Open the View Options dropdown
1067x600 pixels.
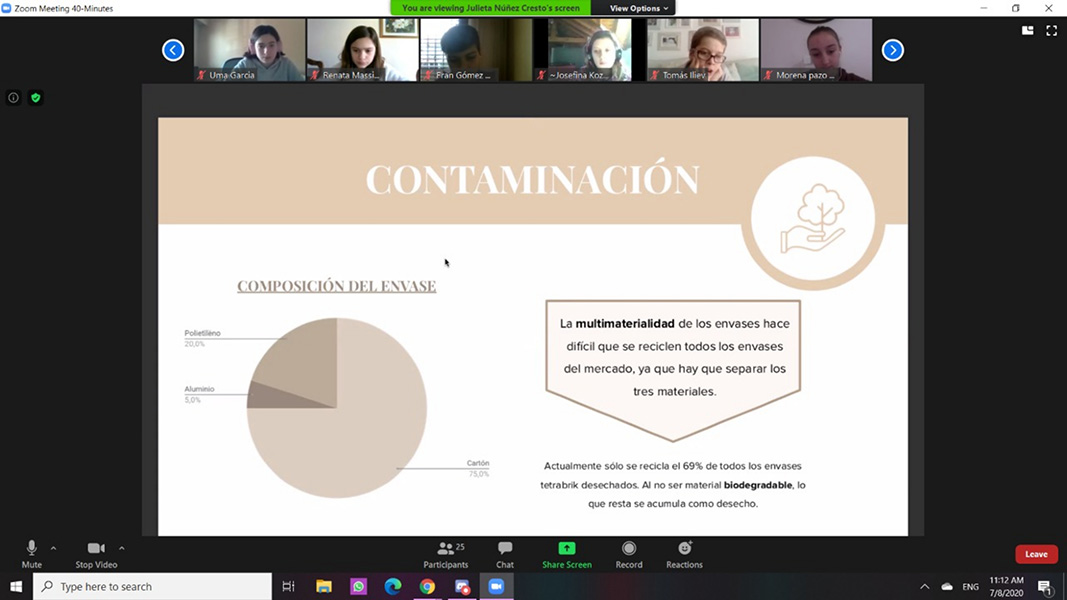639,8
